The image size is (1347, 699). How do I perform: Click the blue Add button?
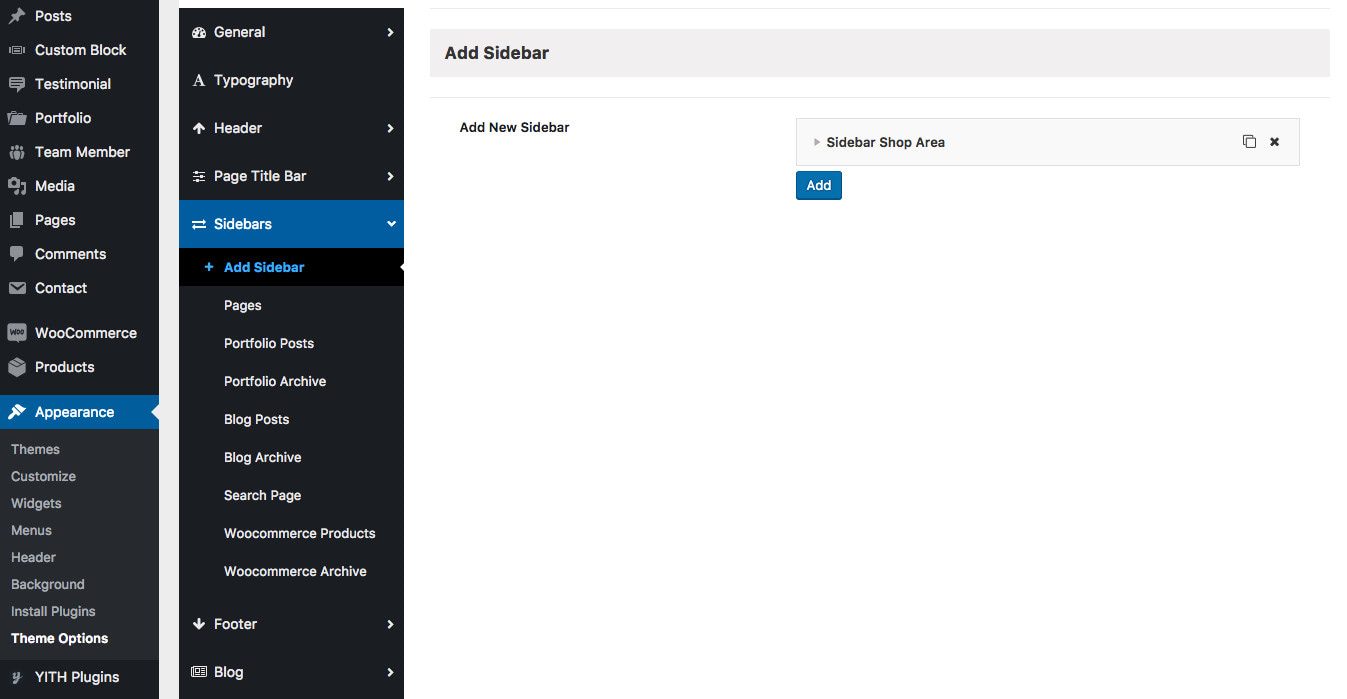(x=818, y=185)
